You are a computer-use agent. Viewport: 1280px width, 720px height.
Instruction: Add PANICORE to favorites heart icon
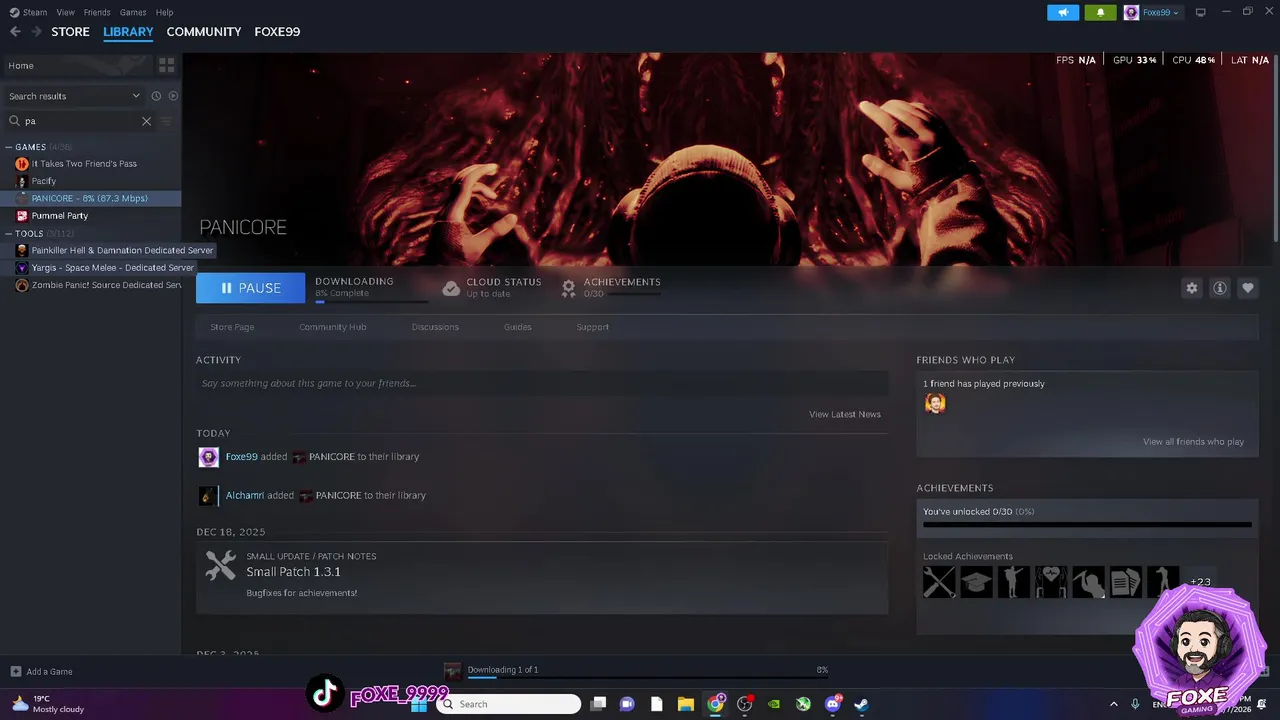click(1248, 288)
